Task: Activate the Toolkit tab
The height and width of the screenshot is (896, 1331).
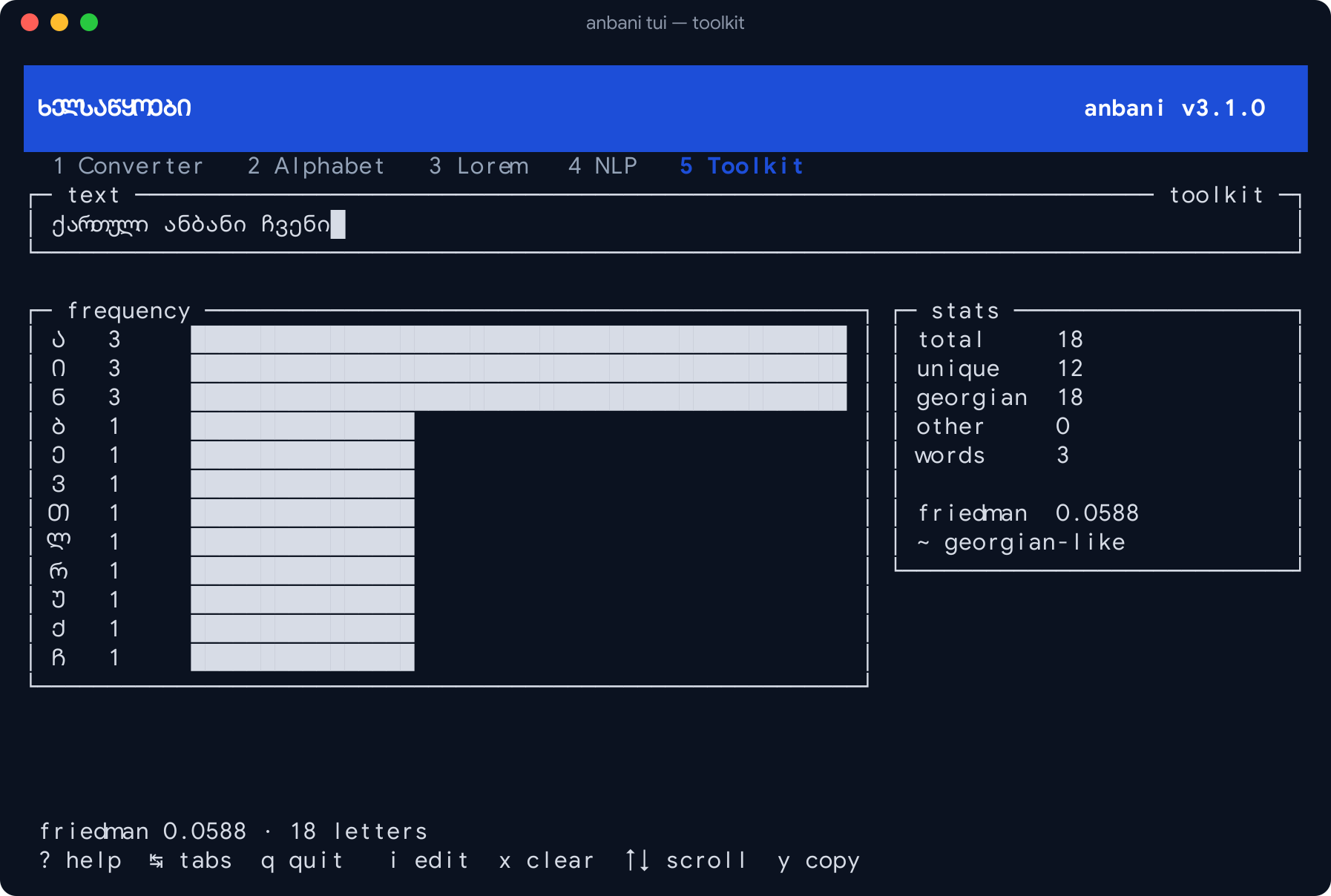Action: point(742,166)
